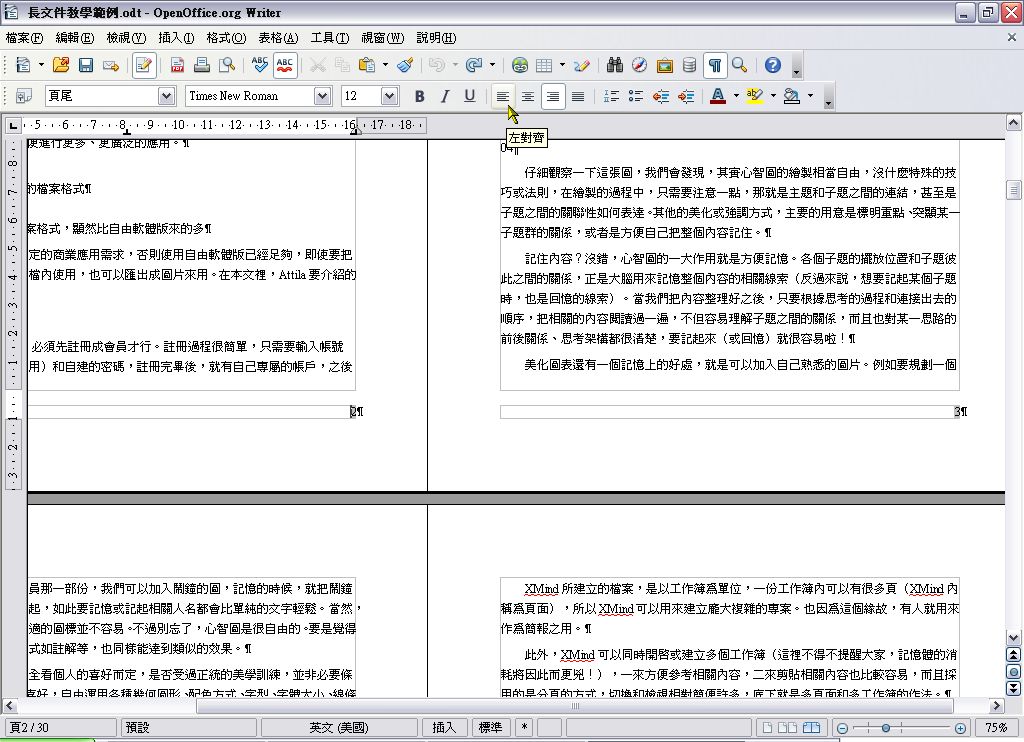Justify the paragraph text
Screen dimensions: 1024x742
click(577, 96)
